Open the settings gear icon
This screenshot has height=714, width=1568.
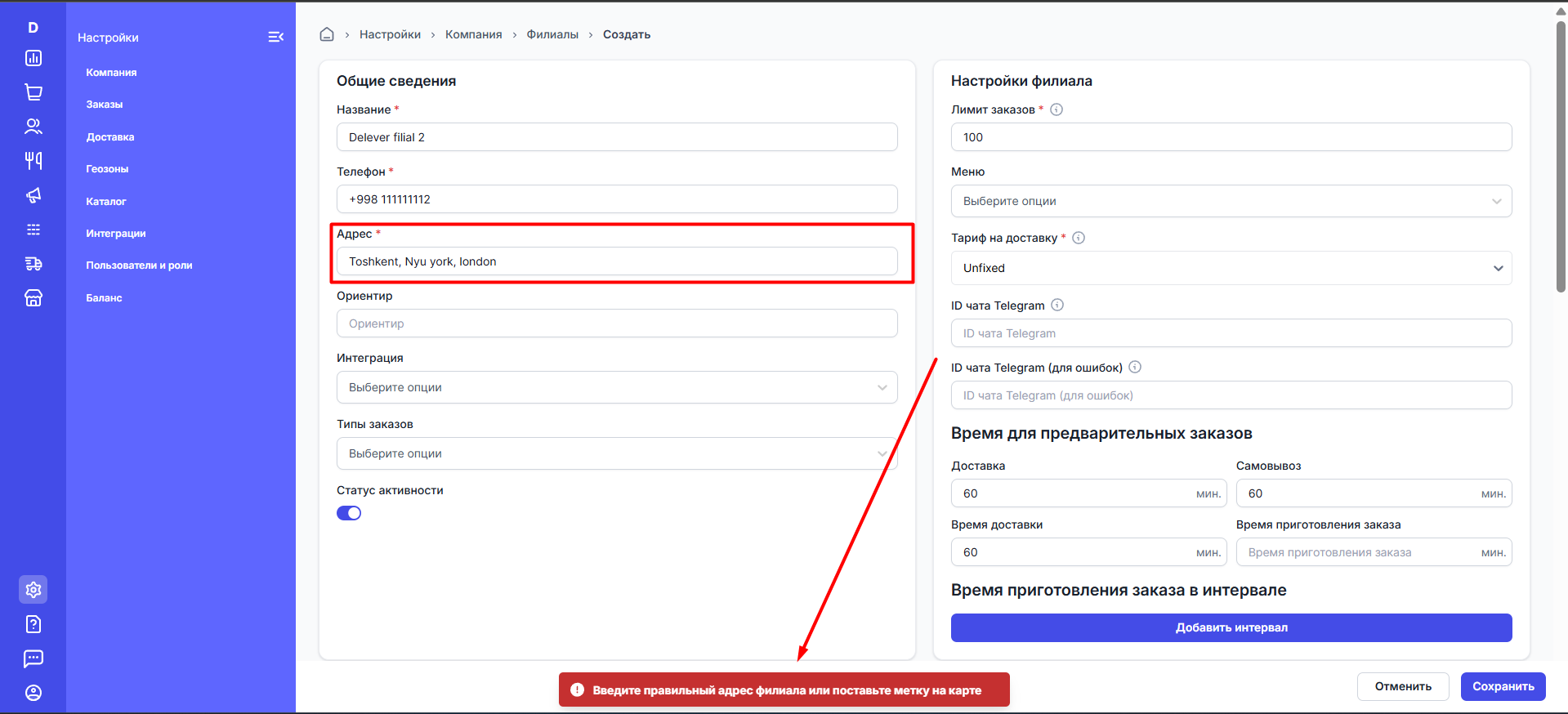pyautogui.click(x=34, y=589)
